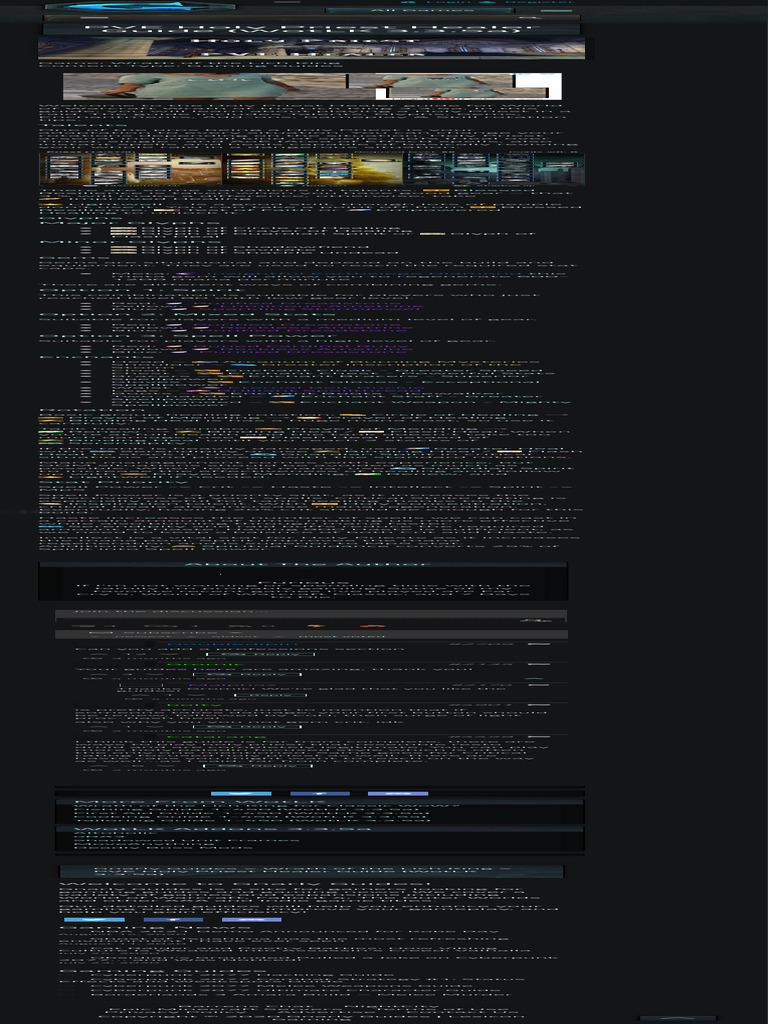Click the purple Discord button under Welcome to Gnarly Guides
This screenshot has height=1024, width=768.
[x=251, y=920]
